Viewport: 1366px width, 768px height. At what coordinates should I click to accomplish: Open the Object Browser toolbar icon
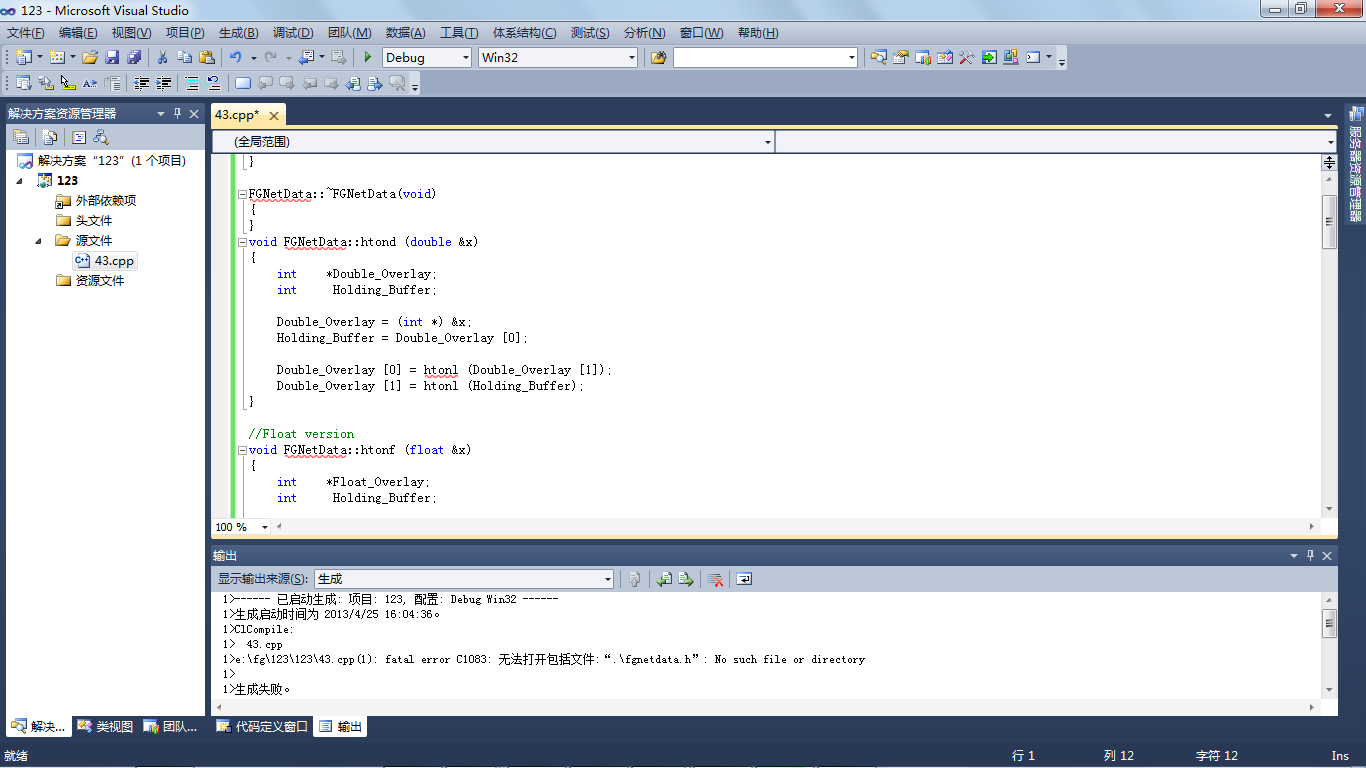click(945, 57)
